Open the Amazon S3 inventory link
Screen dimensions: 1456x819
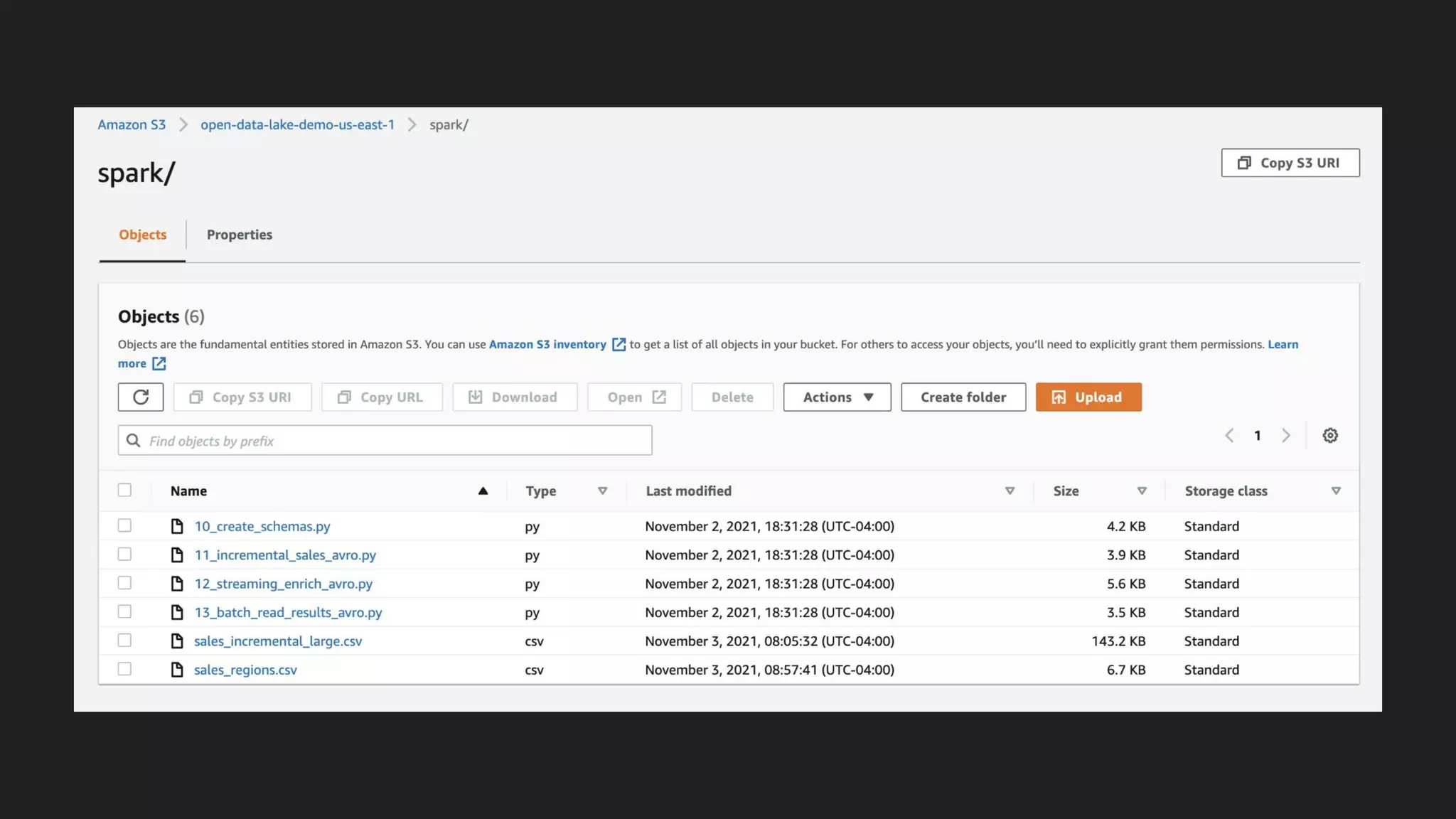click(547, 344)
